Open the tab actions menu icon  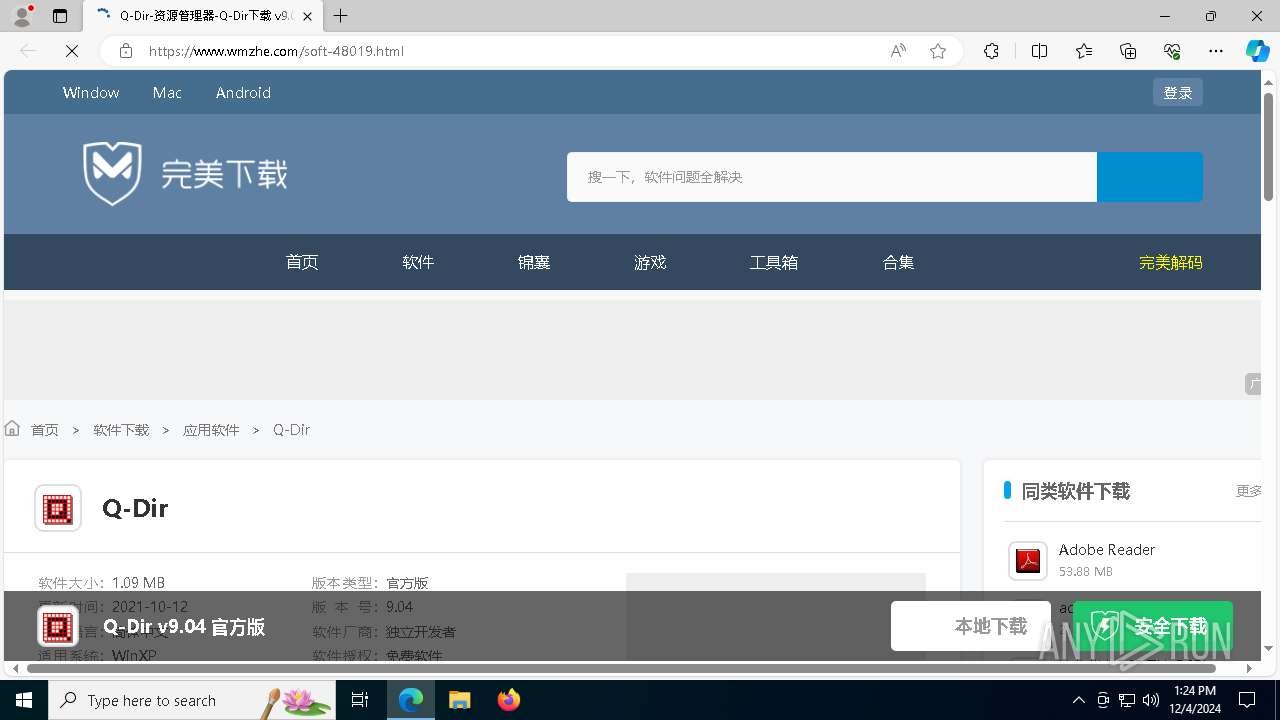click(x=60, y=16)
